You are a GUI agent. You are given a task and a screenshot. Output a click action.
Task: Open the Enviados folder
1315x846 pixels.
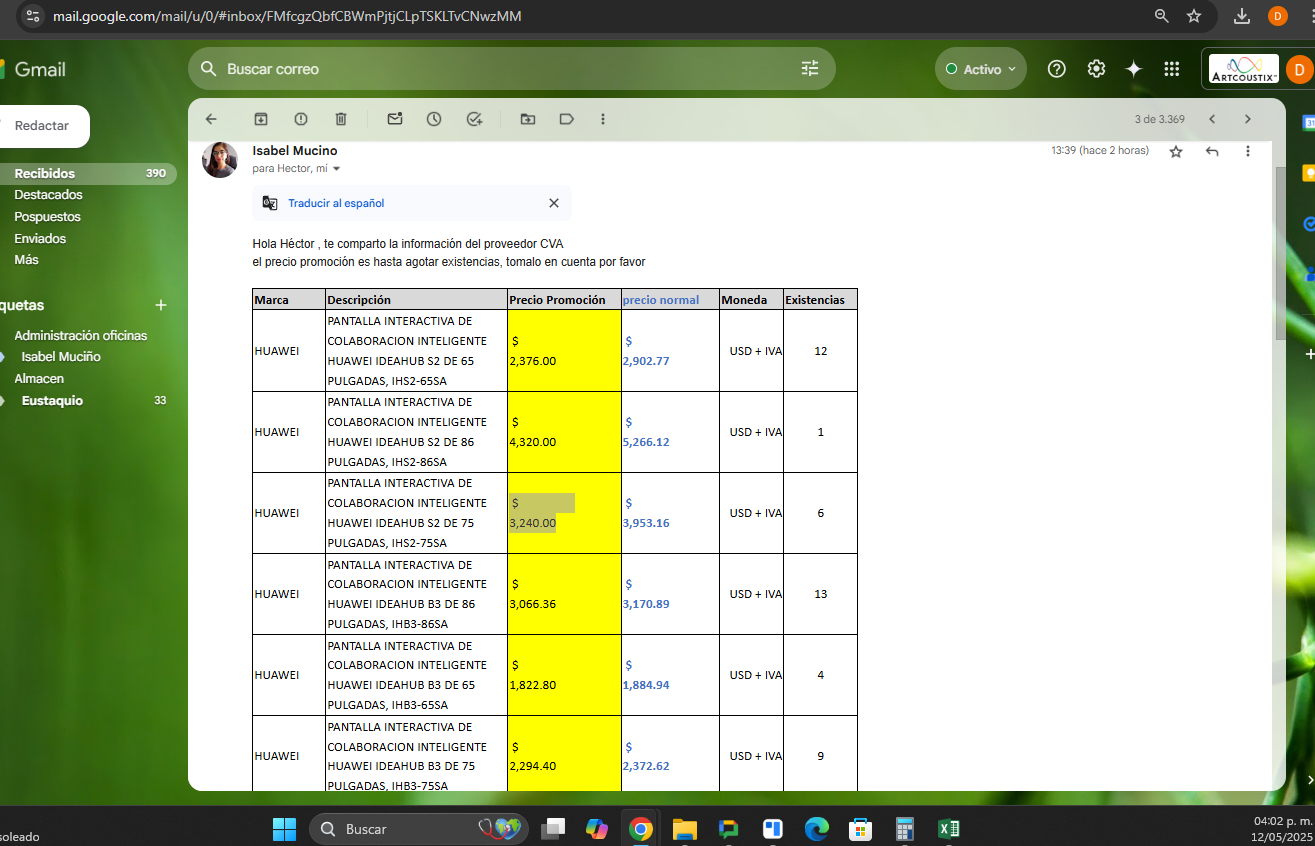(40, 239)
